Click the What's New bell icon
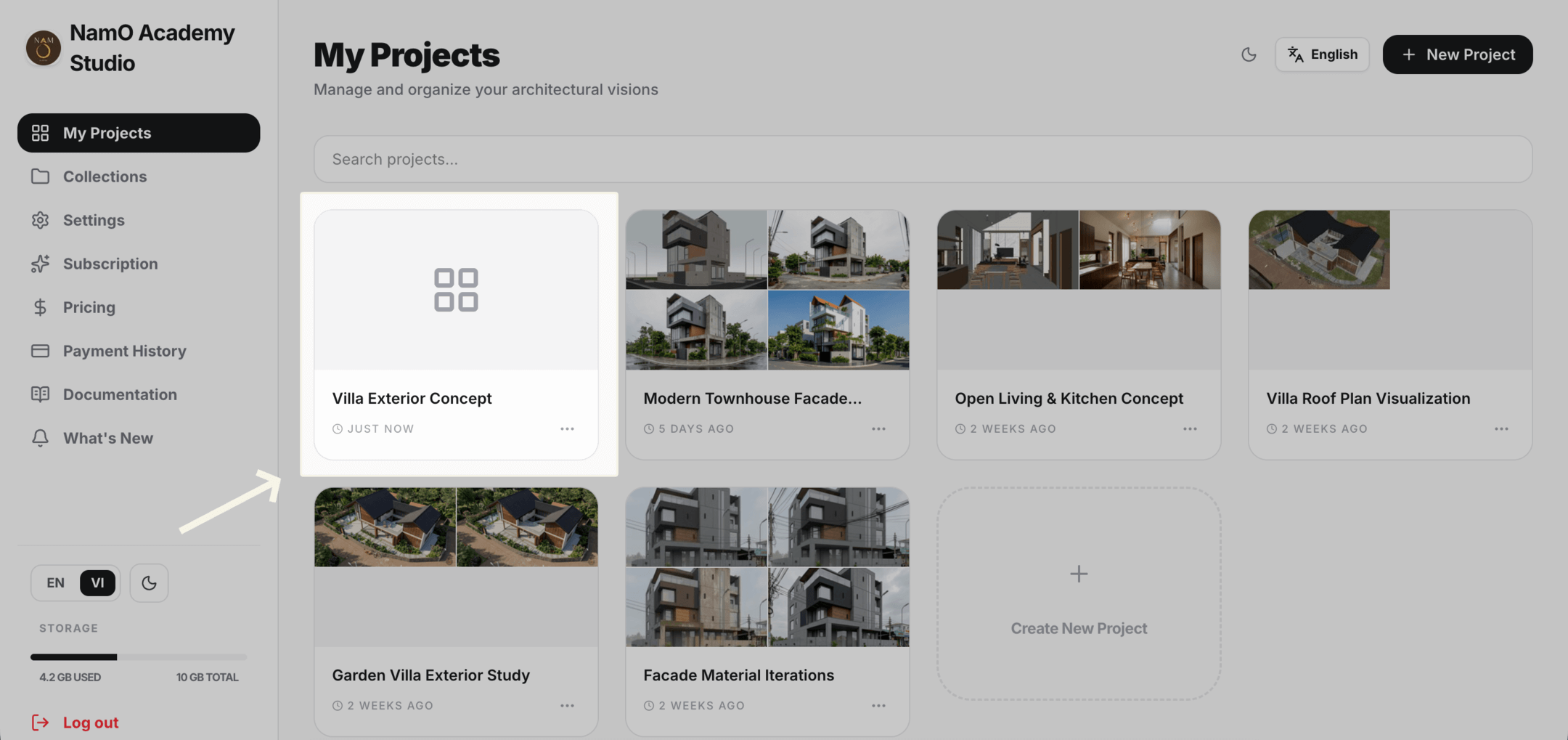This screenshot has width=1568, height=740. [40, 438]
